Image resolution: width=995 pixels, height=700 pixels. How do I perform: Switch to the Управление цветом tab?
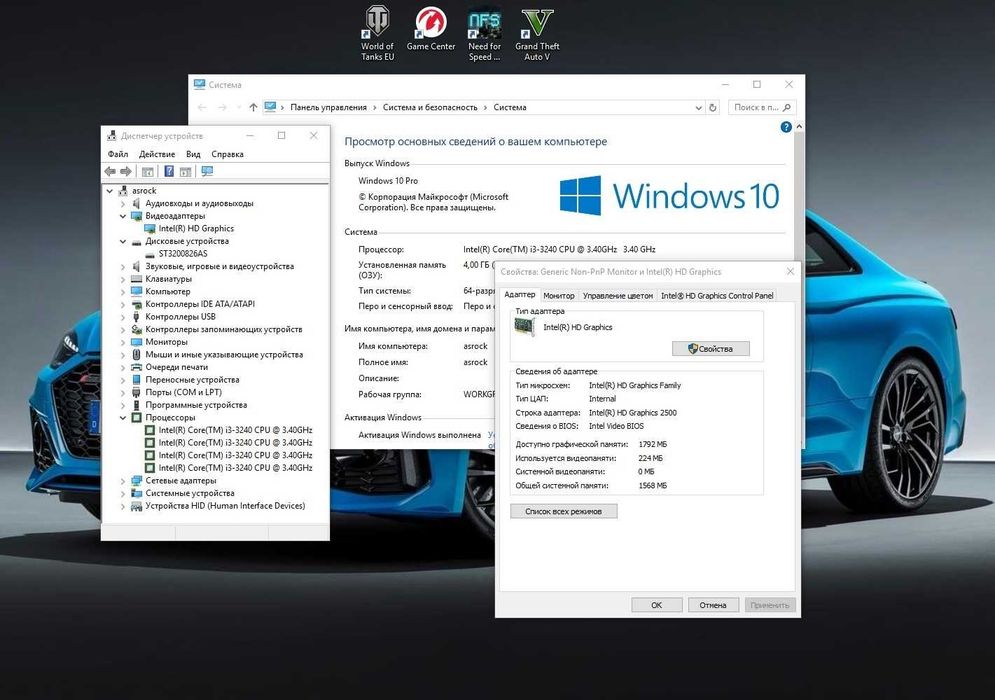pyautogui.click(x=617, y=296)
